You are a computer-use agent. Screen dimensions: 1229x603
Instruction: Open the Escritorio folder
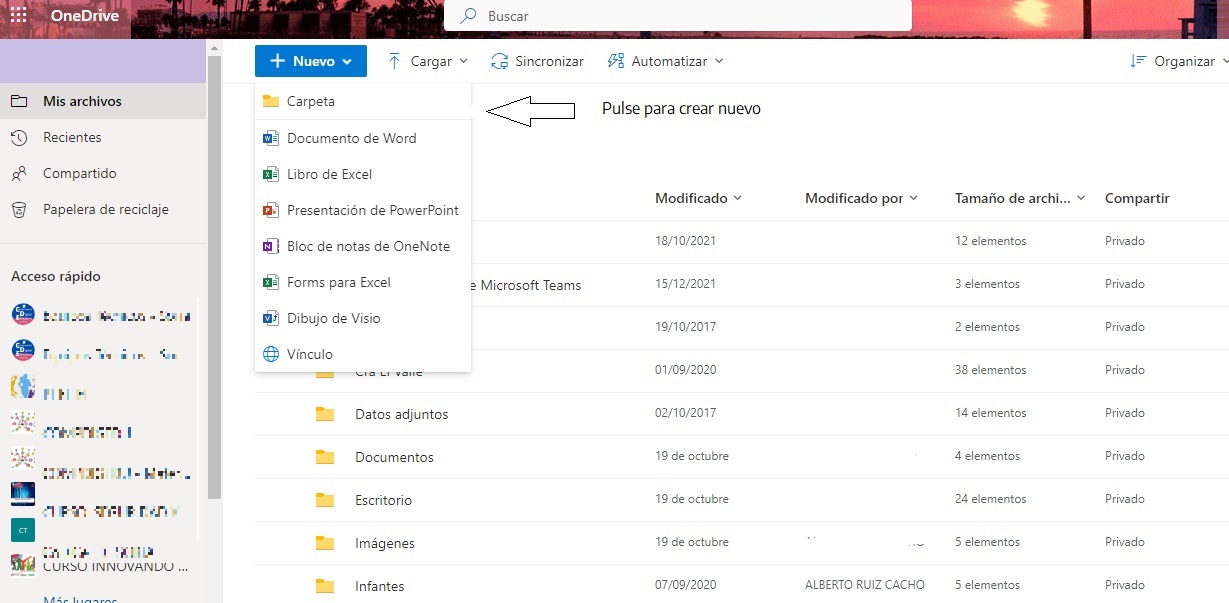point(383,500)
